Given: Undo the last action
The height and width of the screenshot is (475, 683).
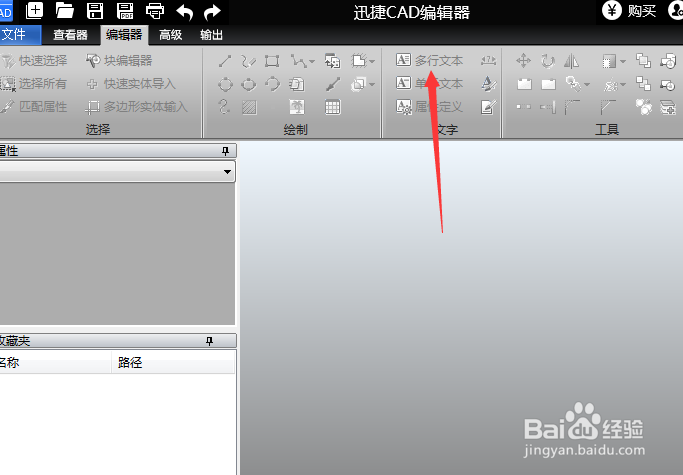Looking at the screenshot, I should tap(185, 12).
